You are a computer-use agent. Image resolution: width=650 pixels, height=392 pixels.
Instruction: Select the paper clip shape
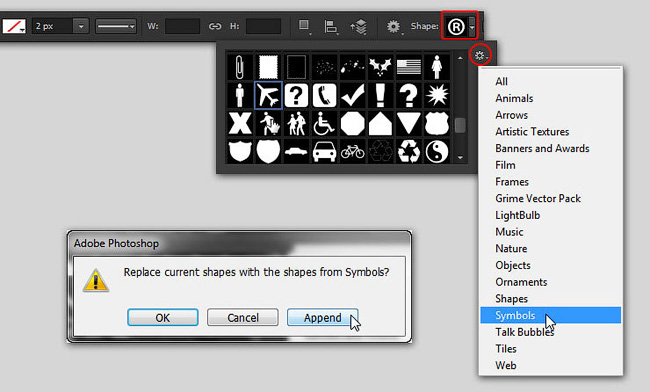click(240, 67)
